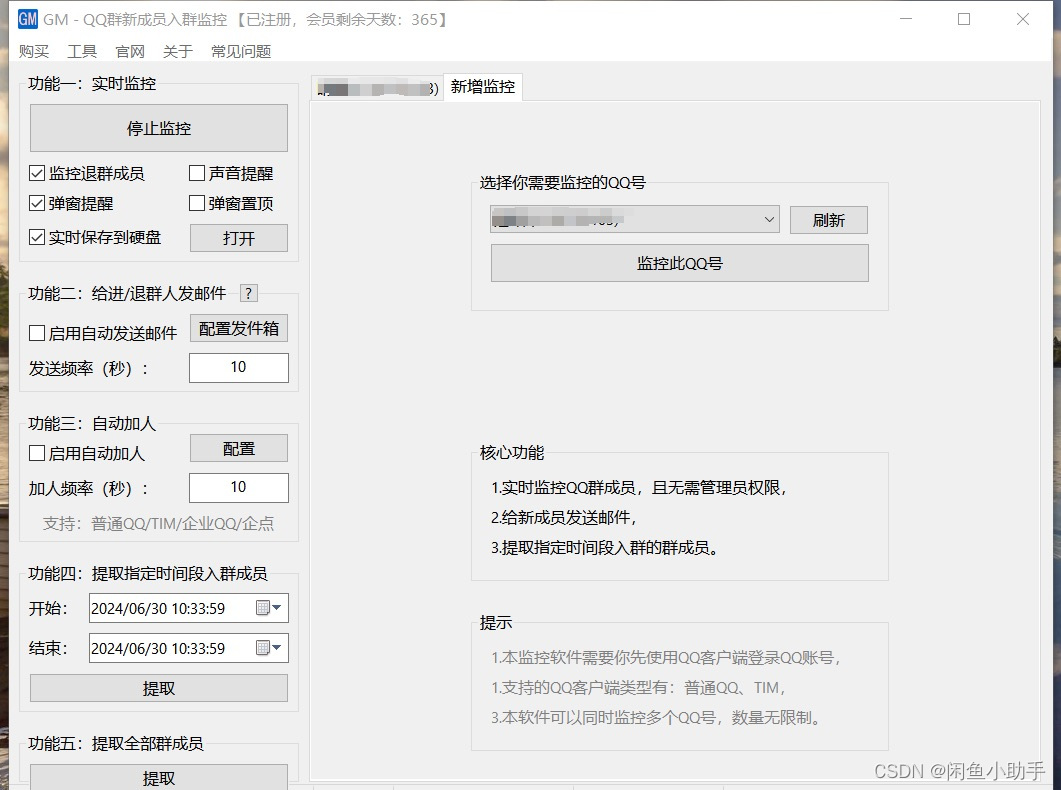The width and height of the screenshot is (1061, 790).
Task: Click the 加人频率 seconds input field
Action: click(239, 488)
